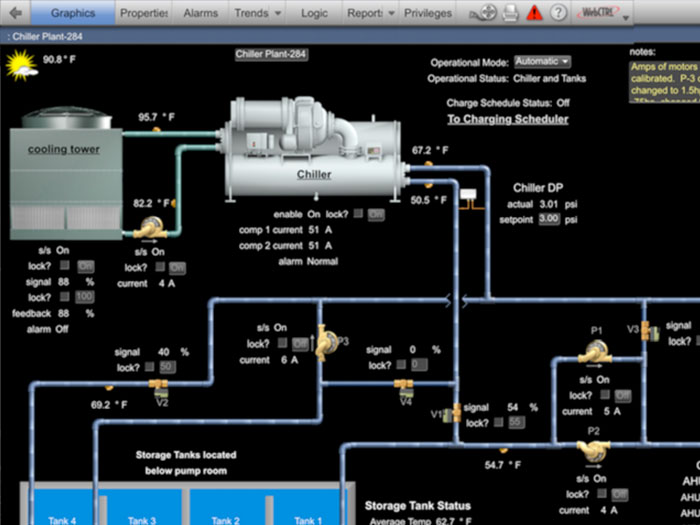Click the 67.2 °F temperature sensor

(428, 164)
